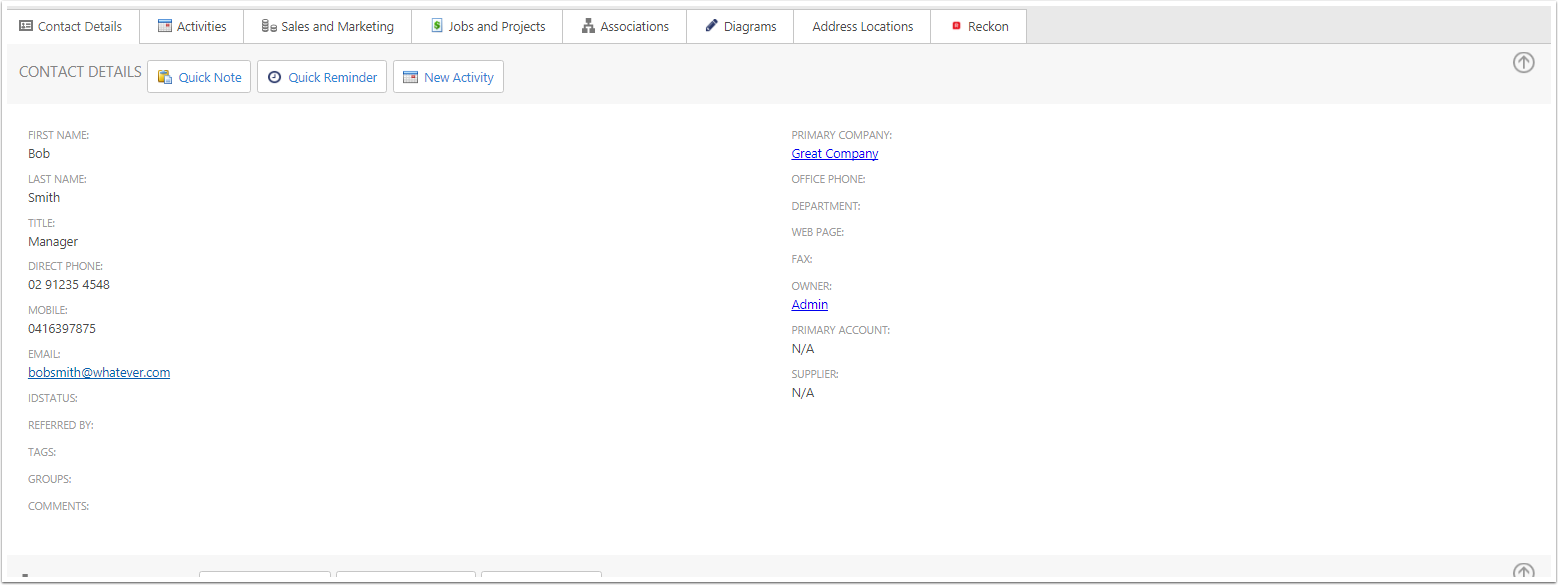Switch to the Address Locations tab
The width and height of the screenshot is (1558, 585).
[x=862, y=26]
